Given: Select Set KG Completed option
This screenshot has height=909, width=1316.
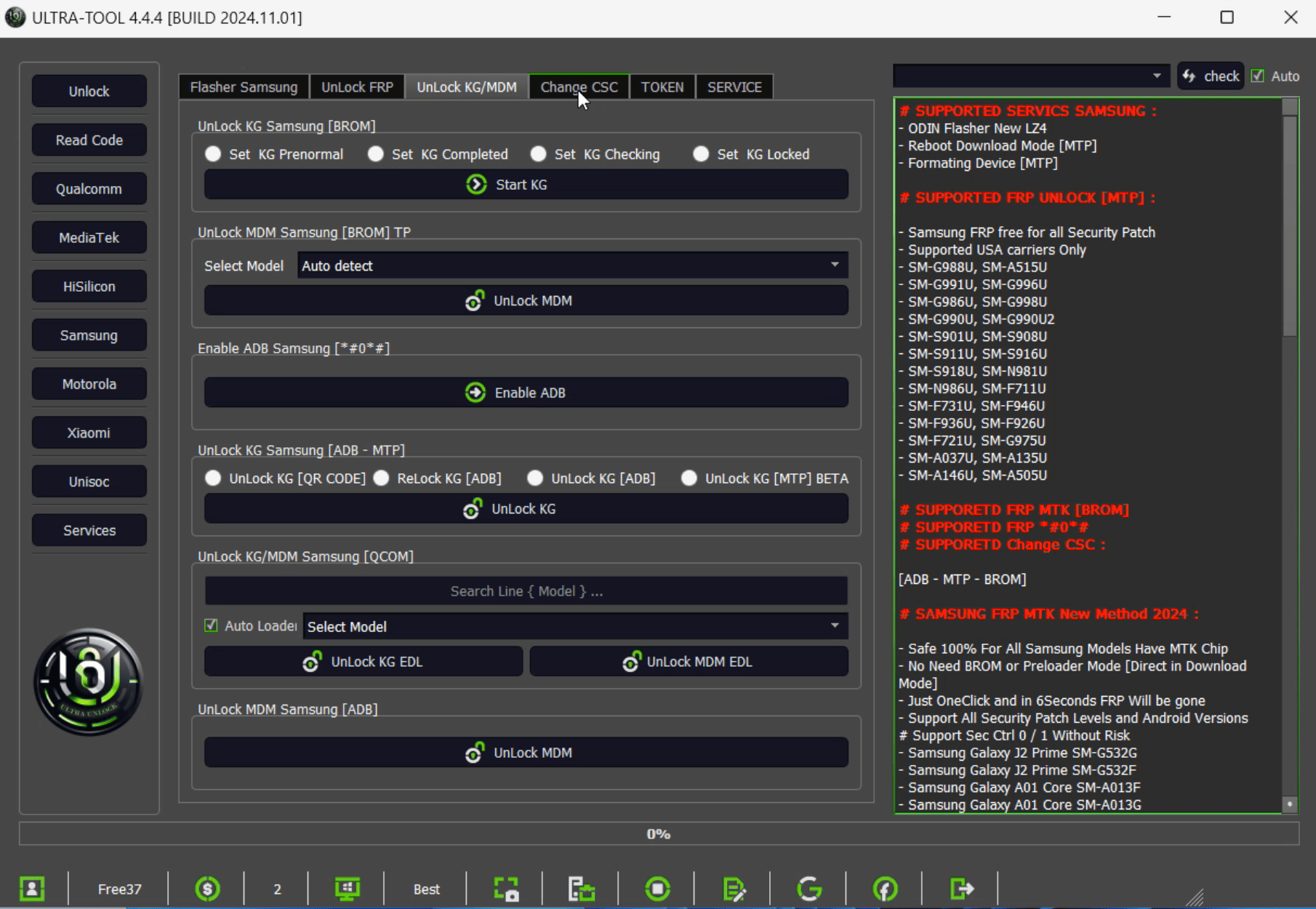Looking at the screenshot, I should [x=376, y=154].
